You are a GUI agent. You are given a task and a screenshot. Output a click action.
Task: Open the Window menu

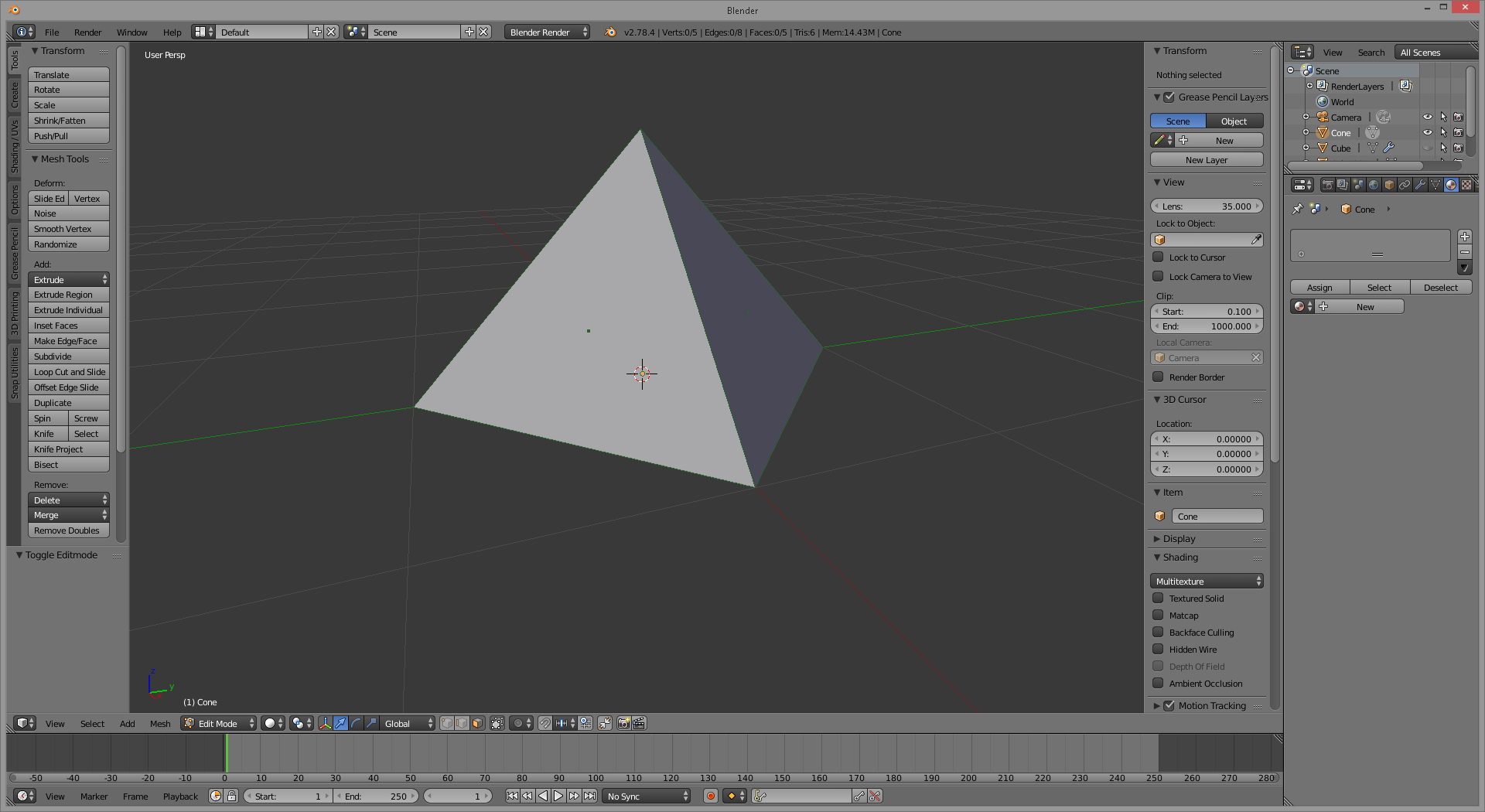(x=131, y=32)
